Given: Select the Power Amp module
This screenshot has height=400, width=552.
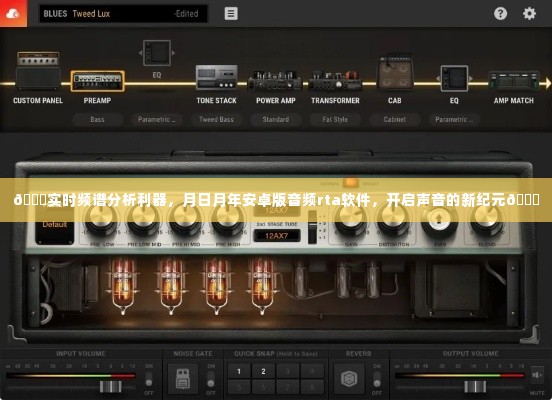Looking at the screenshot, I should [x=276, y=80].
